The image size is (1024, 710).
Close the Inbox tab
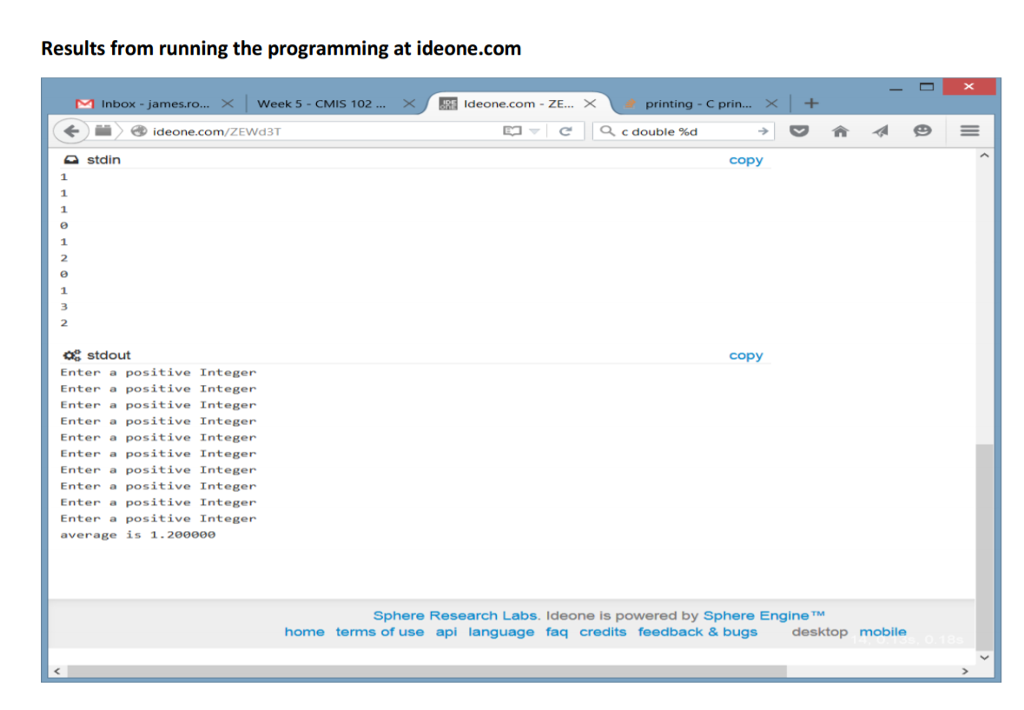pyautogui.click(x=227, y=103)
